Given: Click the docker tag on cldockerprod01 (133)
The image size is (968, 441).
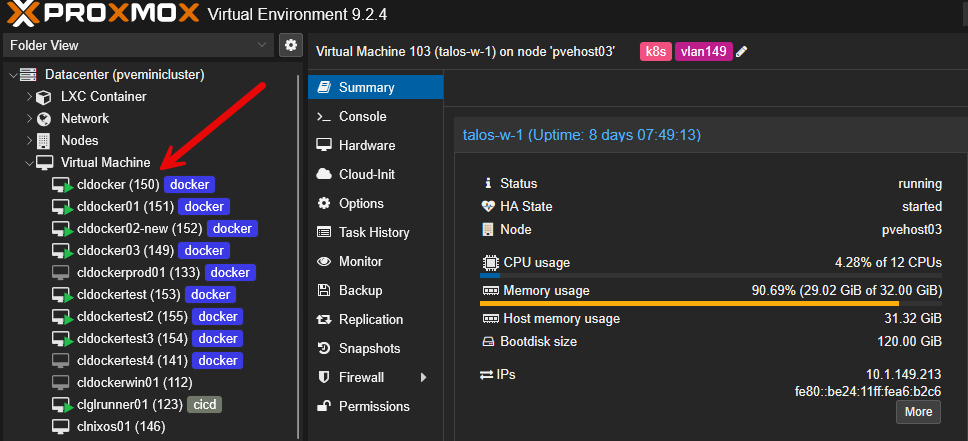Looking at the screenshot, I should pos(230,272).
